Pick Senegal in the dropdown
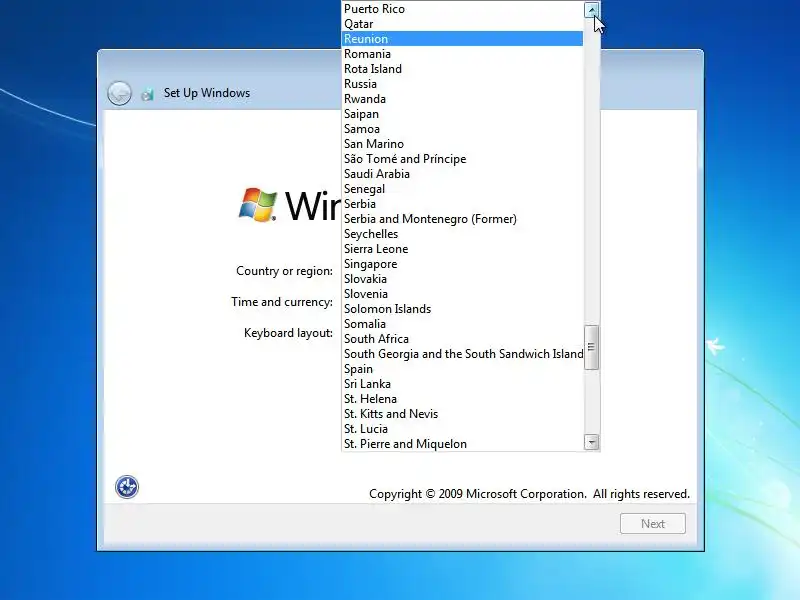 point(462,189)
